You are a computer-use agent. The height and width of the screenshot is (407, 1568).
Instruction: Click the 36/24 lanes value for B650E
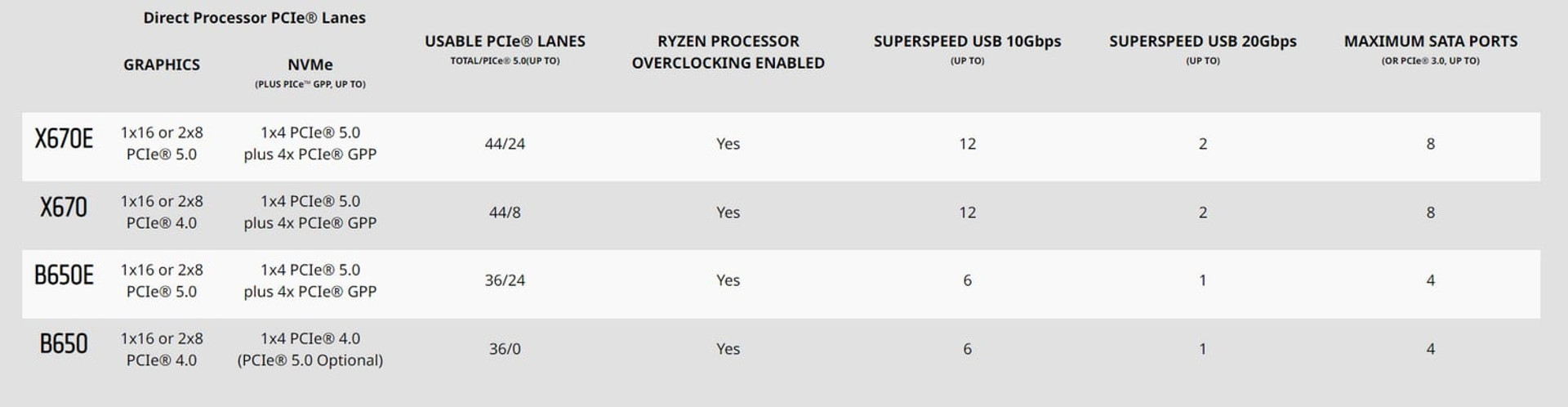pos(505,280)
